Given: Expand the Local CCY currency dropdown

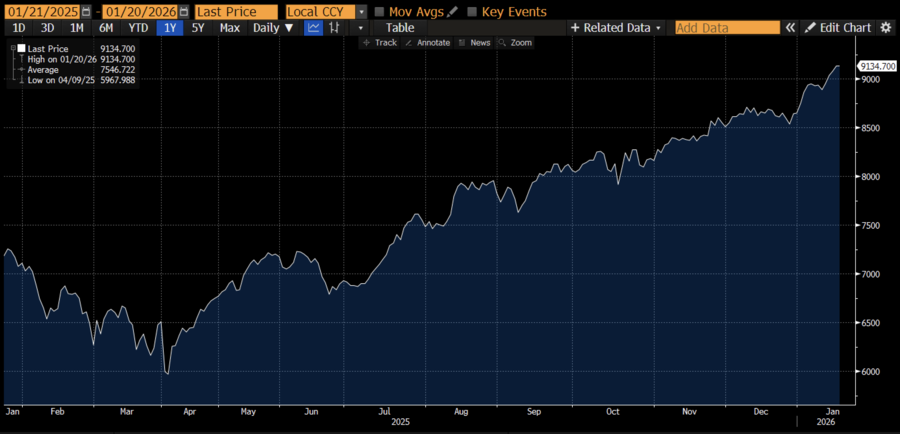Looking at the screenshot, I should click(x=362, y=12).
